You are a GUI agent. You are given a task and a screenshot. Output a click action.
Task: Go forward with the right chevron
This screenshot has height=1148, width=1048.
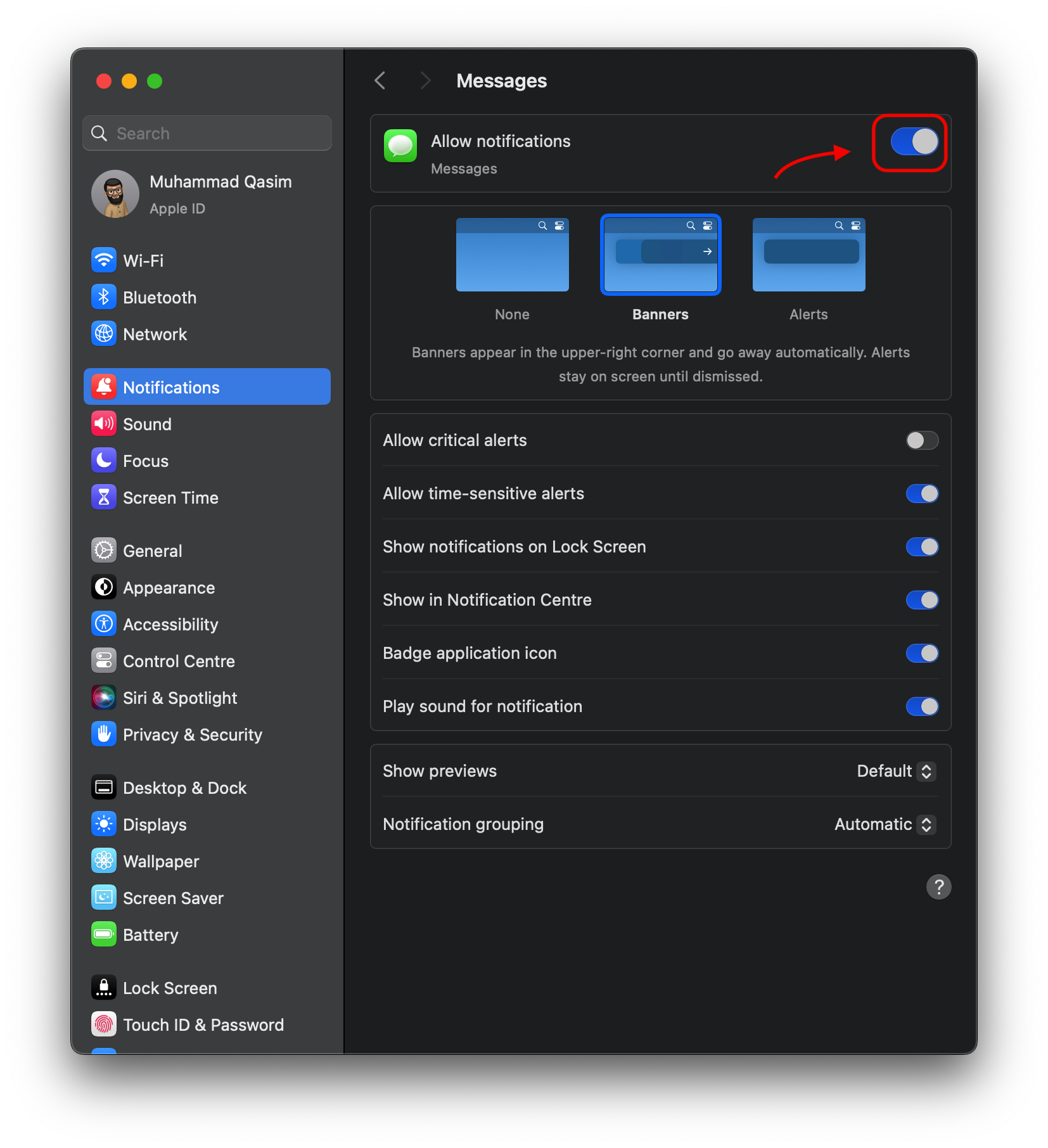point(426,80)
